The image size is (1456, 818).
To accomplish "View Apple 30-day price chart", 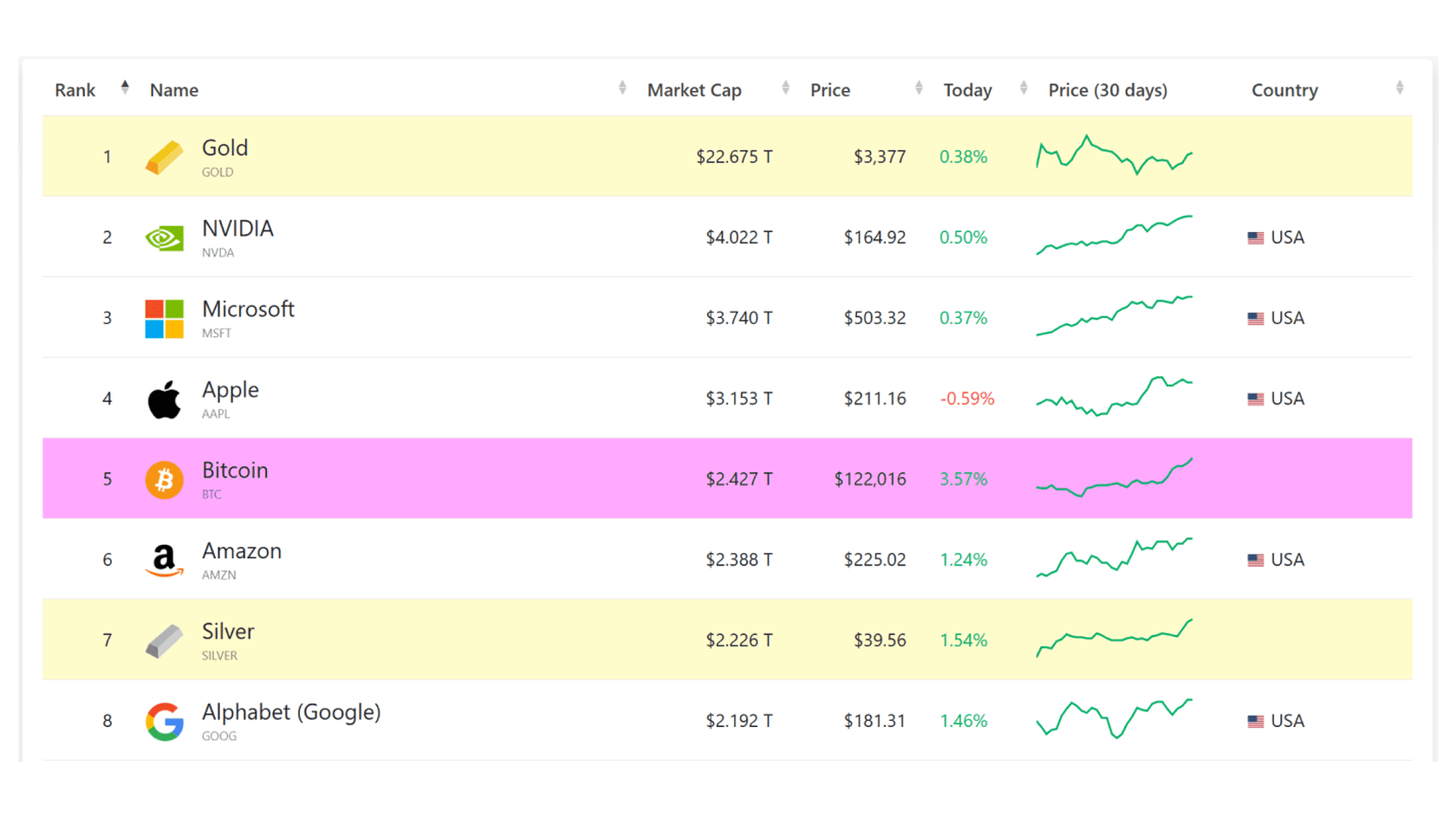I will [x=1115, y=396].
